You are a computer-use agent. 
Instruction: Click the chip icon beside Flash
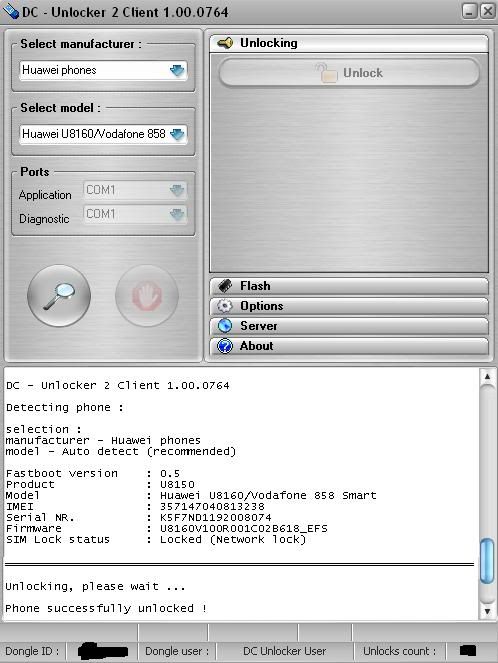click(x=225, y=286)
